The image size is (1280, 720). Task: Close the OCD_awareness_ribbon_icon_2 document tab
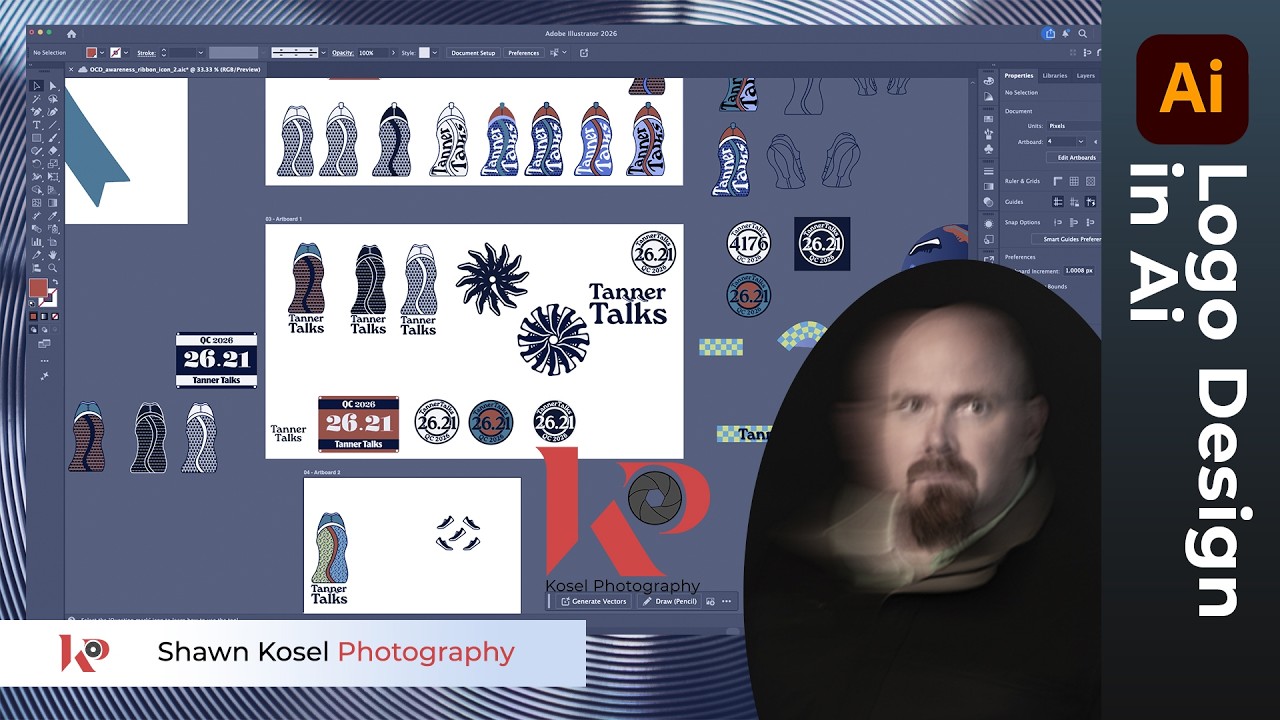70,69
